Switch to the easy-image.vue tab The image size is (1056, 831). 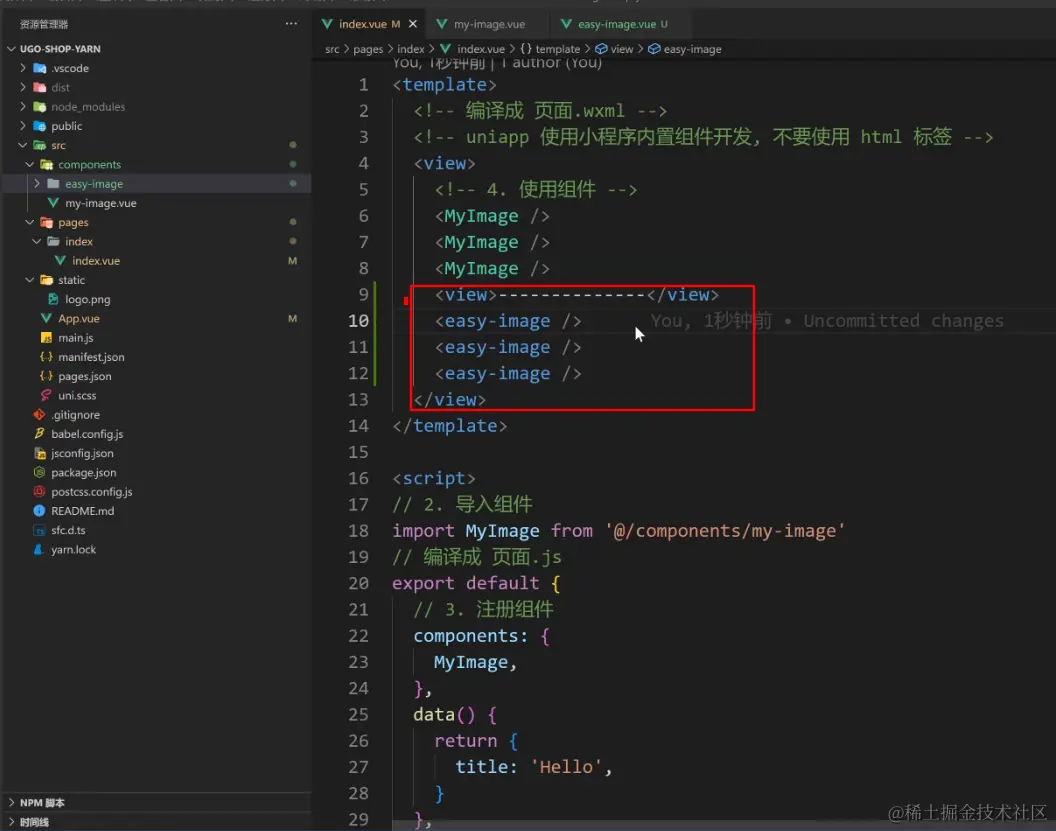[617, 24]
